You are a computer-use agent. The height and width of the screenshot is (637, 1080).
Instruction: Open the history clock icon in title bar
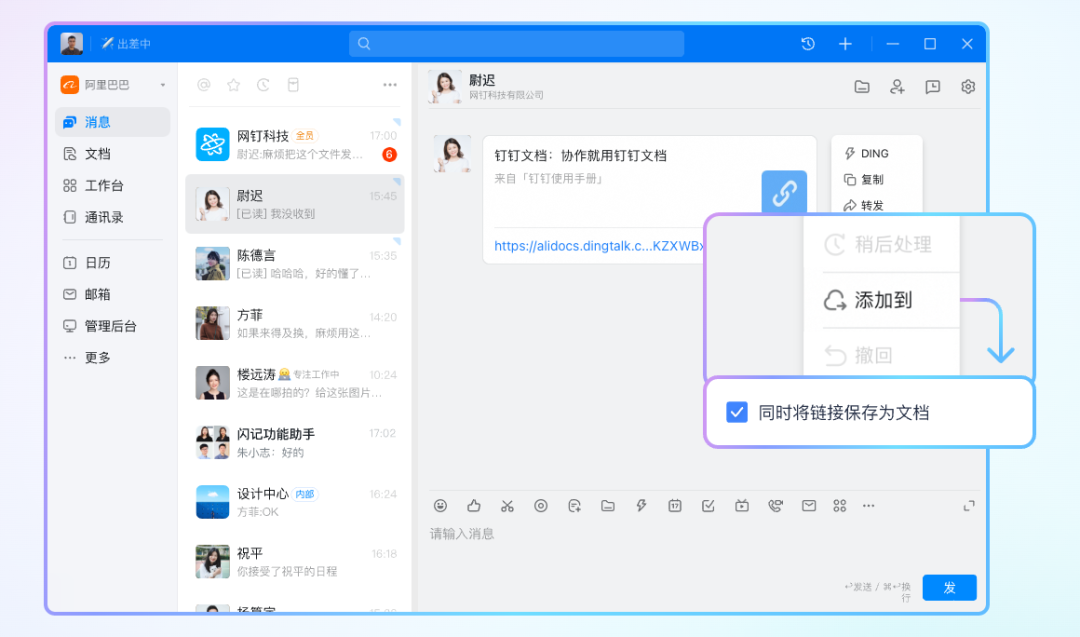click(x=808, y=44)
